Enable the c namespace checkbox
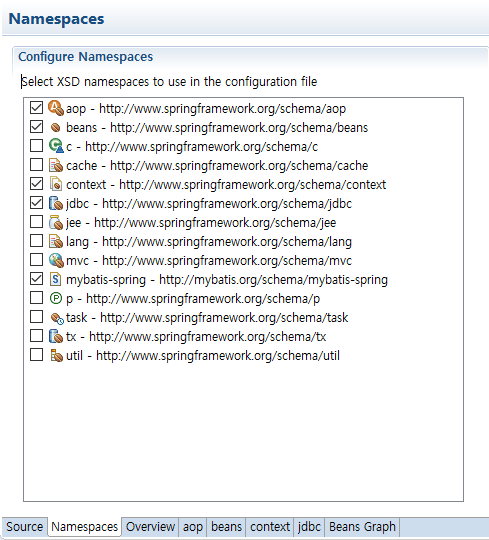The width and height of the screenshot is (489, 540). 37,146
